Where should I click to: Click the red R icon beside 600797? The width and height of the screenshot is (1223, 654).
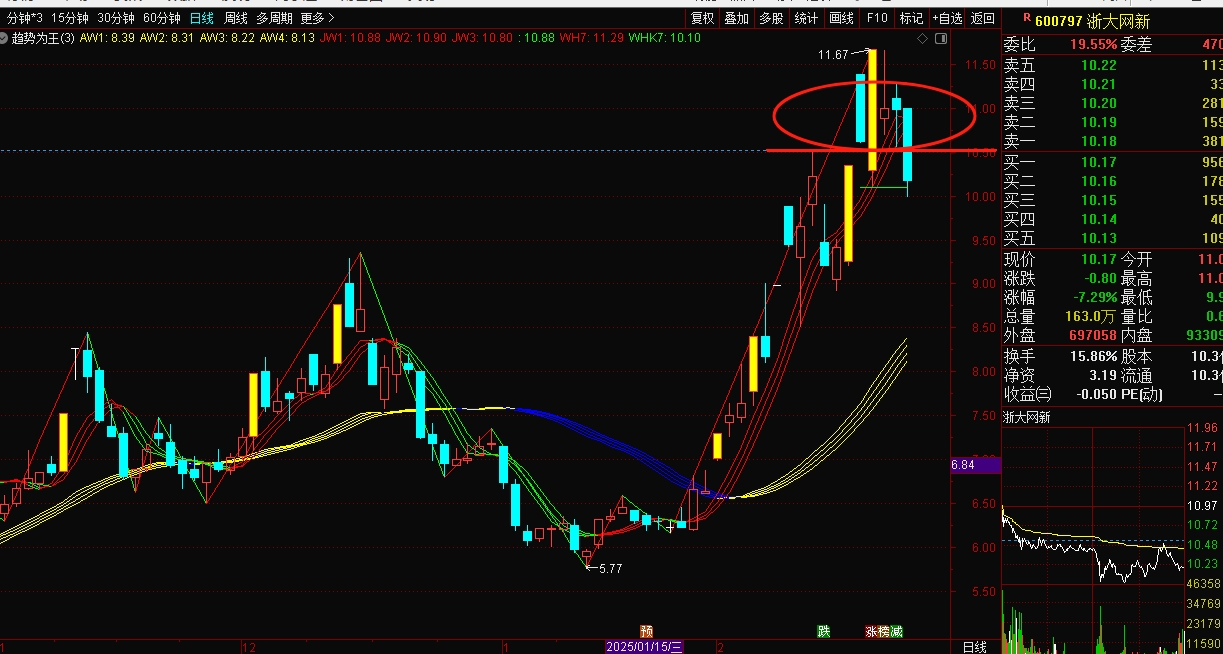click(x=1025, y=18)
